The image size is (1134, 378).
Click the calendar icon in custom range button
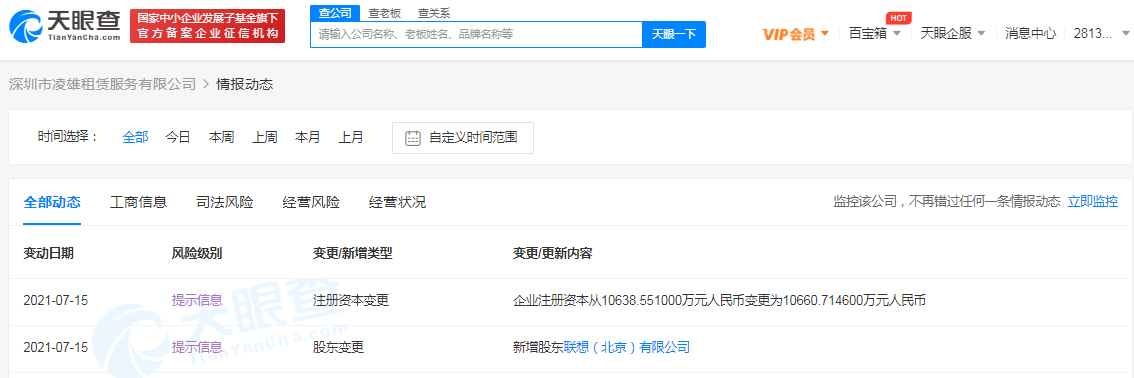tap(413, 138)
